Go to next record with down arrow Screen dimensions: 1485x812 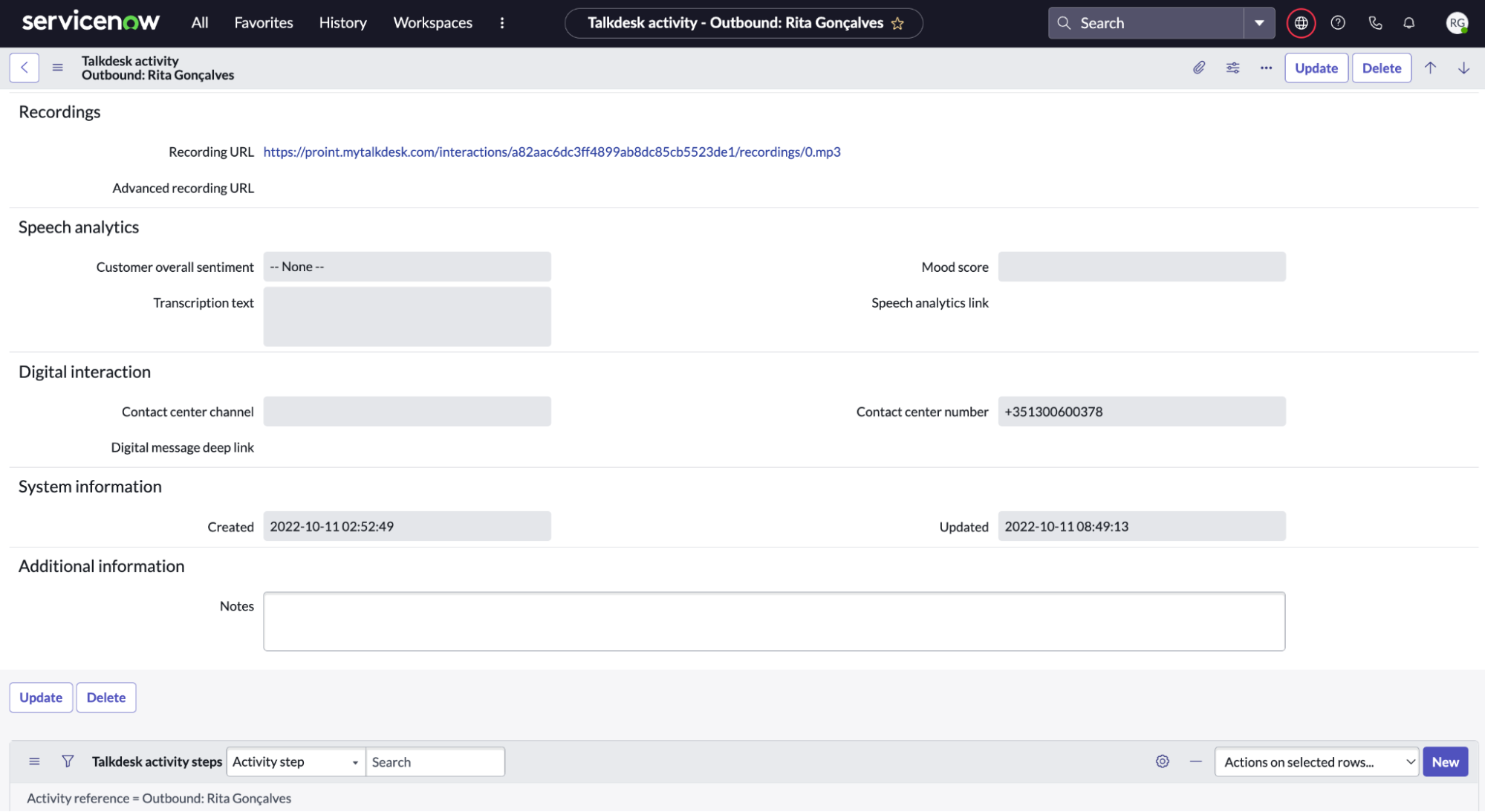pos(1463,68)
